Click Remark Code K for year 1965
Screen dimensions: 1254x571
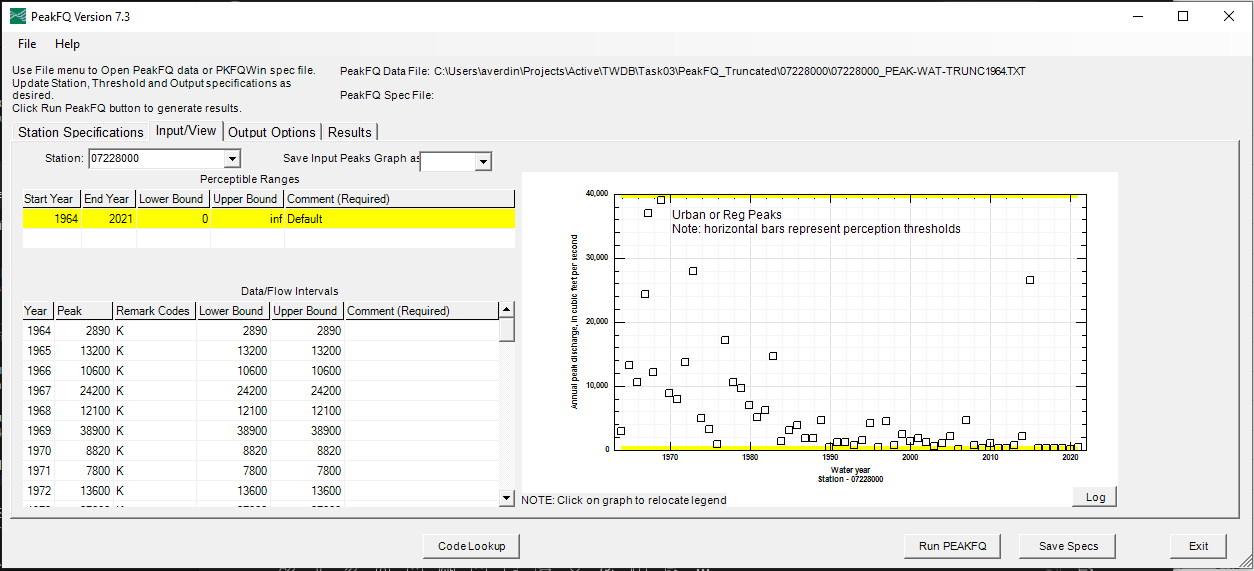155,351
